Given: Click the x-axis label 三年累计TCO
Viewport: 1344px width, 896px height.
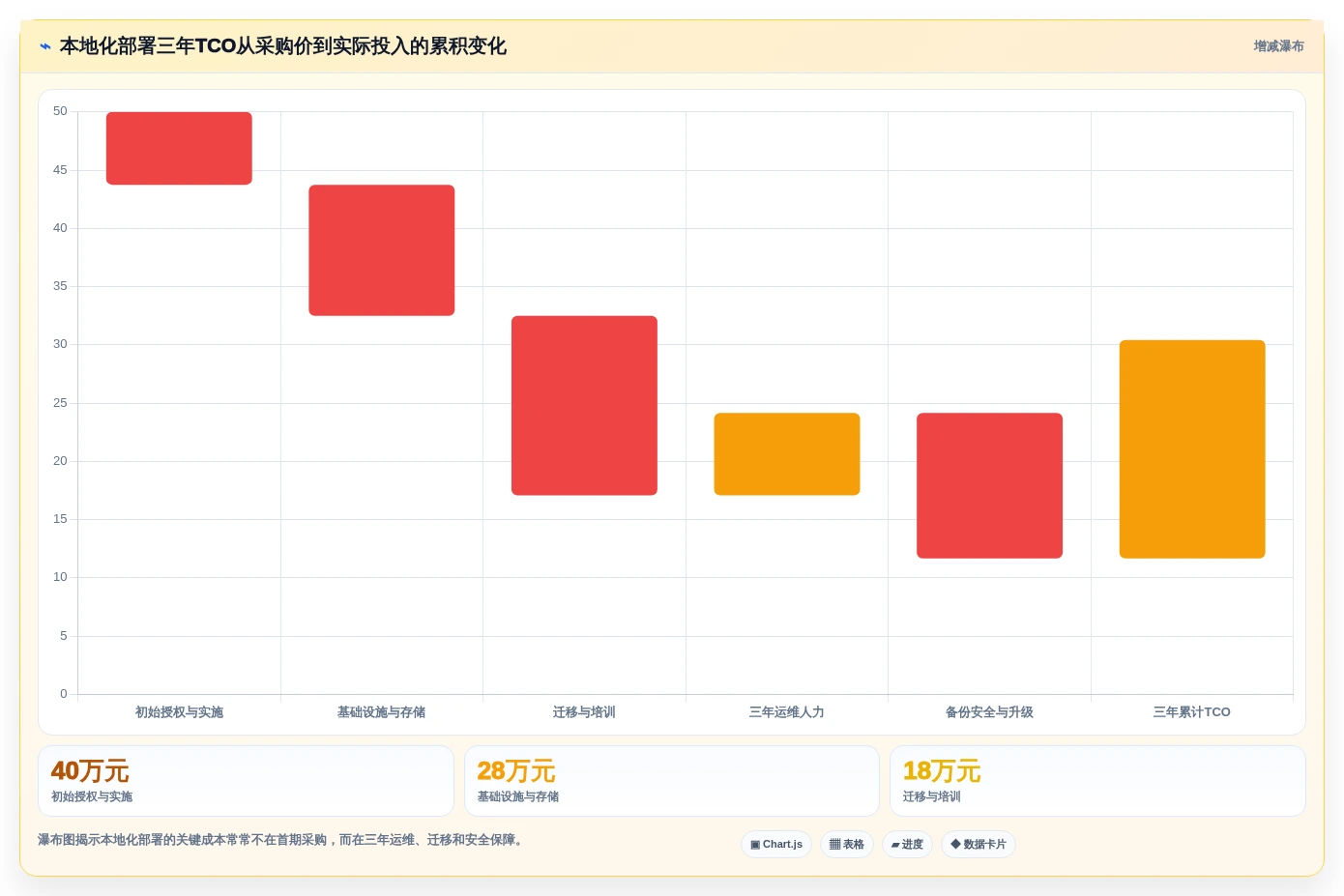Looking at the screenshot, I should tap(1192, 712).
